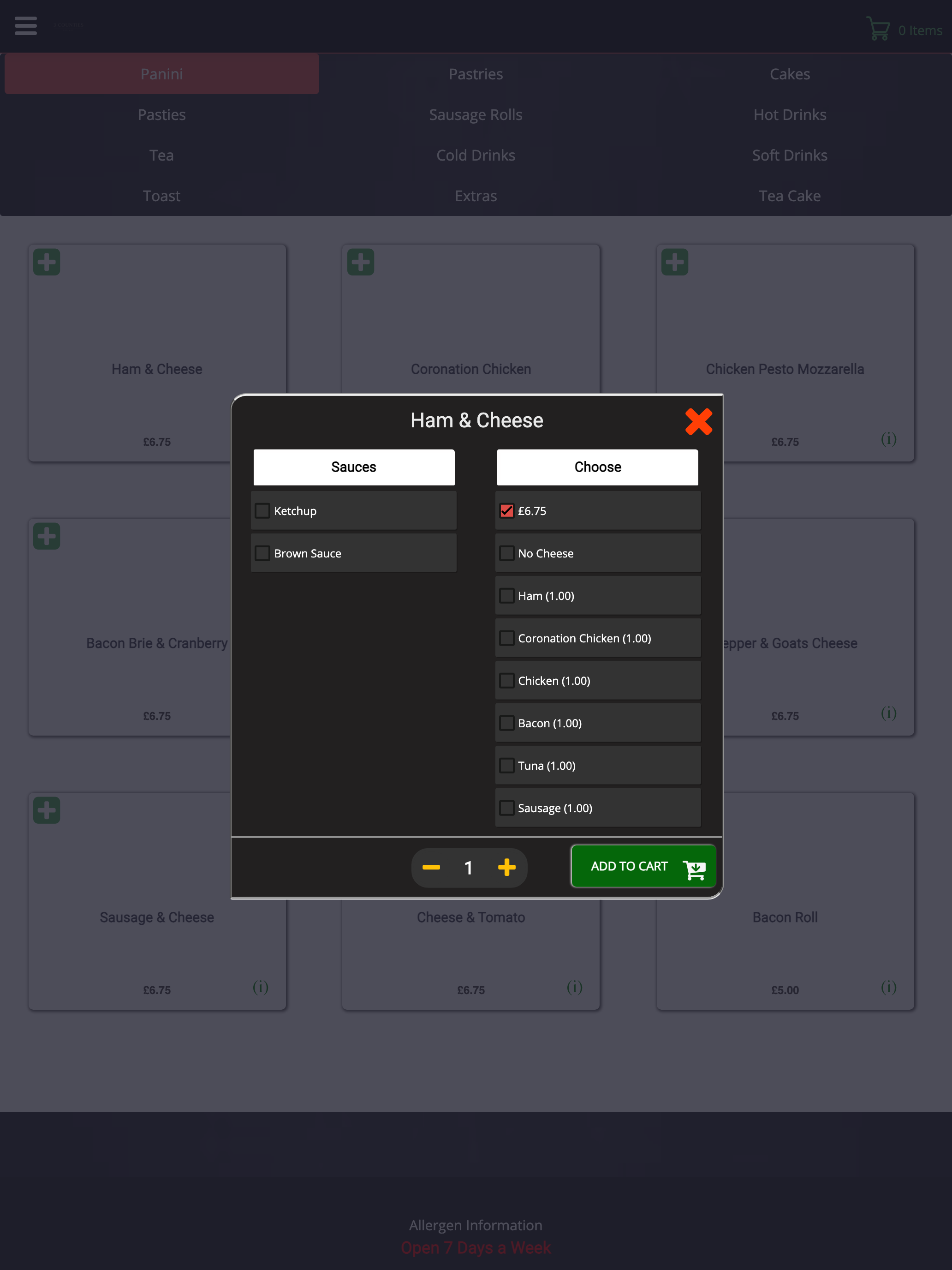The width and height of the screenshot is (952, 1270).
Task: Show info for Chicken Pesto Mozzarella
Action: click(888, 439)
